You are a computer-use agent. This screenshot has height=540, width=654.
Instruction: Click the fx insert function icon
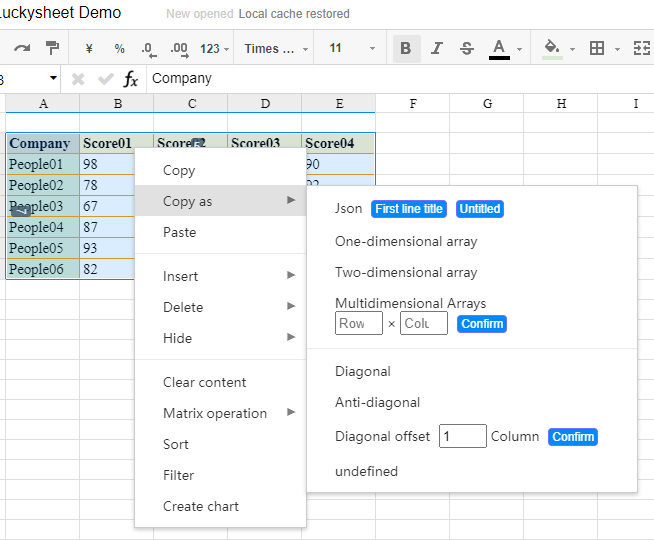[x=131, y=78]
